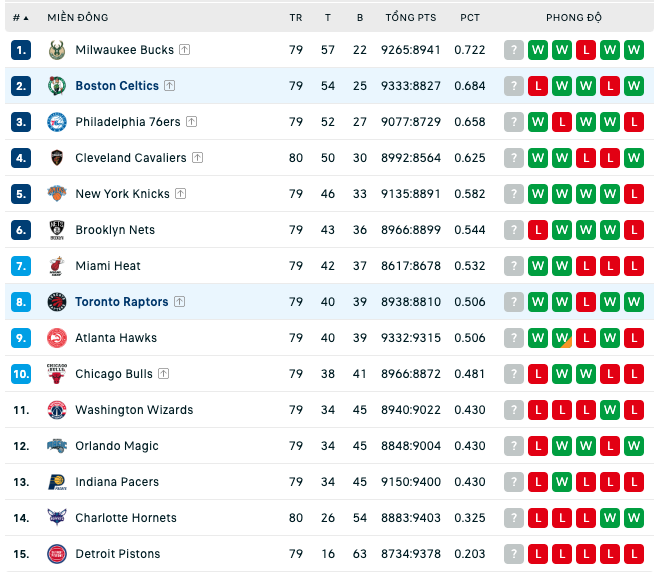Click the Toronto Raptors team logo
The image size is (658, 576).
tap(57, 302)
